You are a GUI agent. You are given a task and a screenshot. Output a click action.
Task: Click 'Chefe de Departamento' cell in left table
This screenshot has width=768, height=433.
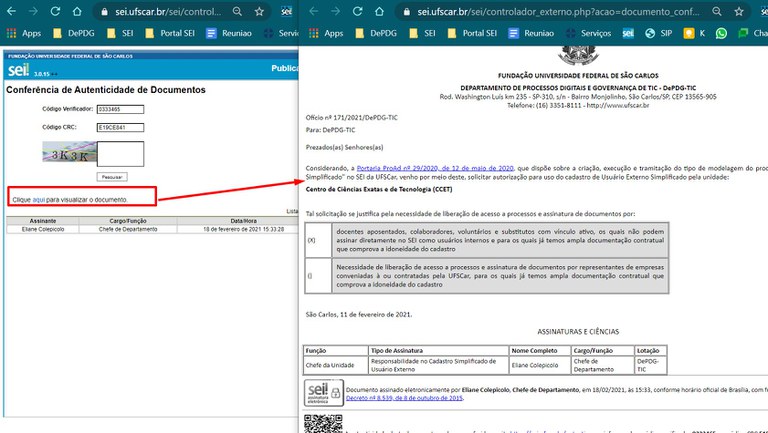tap(128, 229)
